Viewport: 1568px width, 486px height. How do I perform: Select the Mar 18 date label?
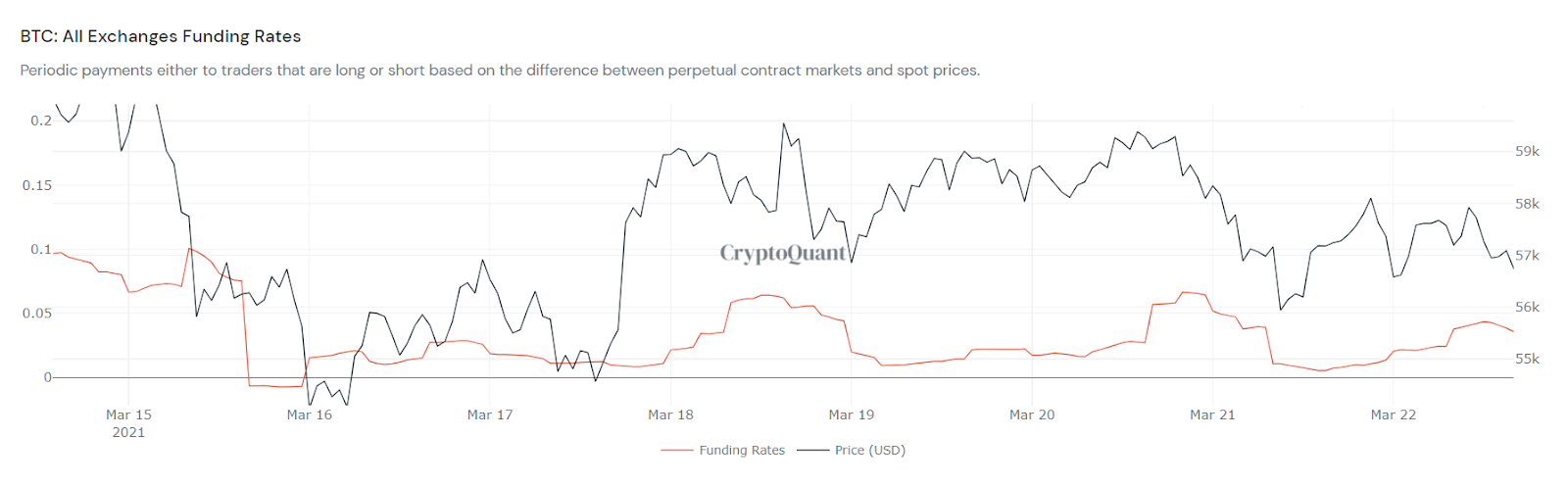pyautogui.click(x=670, y=415)
